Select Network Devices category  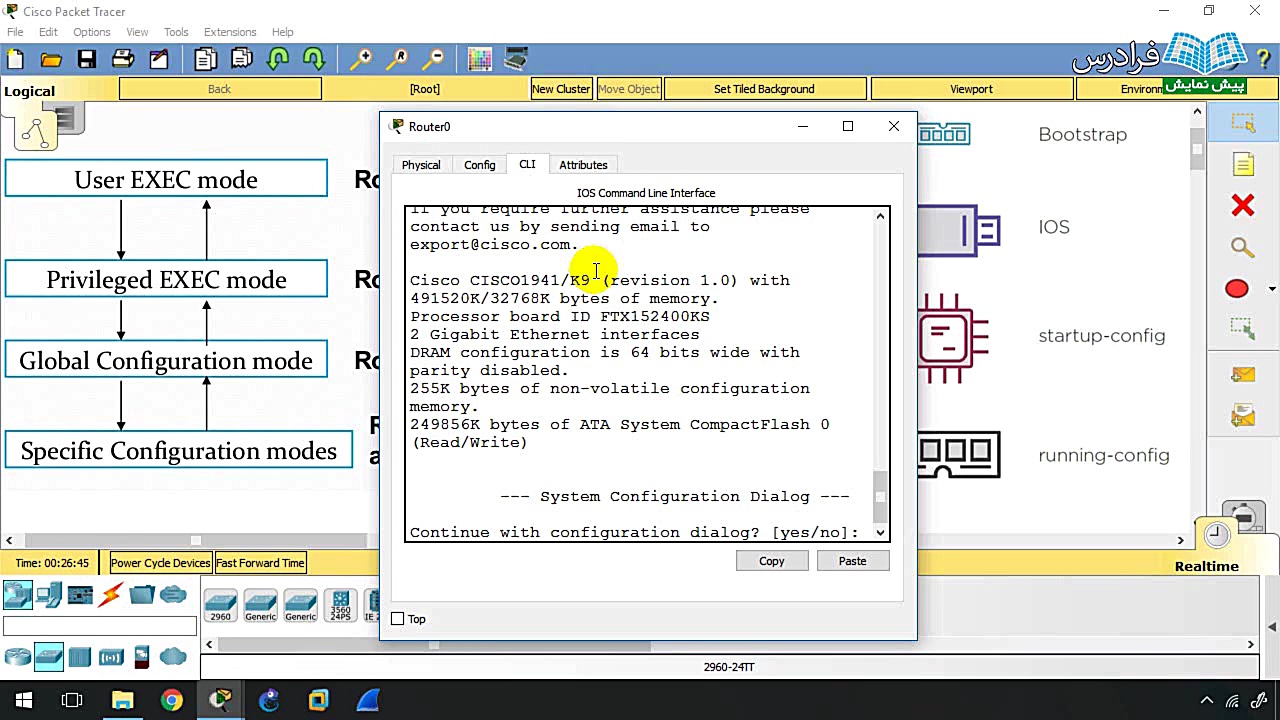17,595
